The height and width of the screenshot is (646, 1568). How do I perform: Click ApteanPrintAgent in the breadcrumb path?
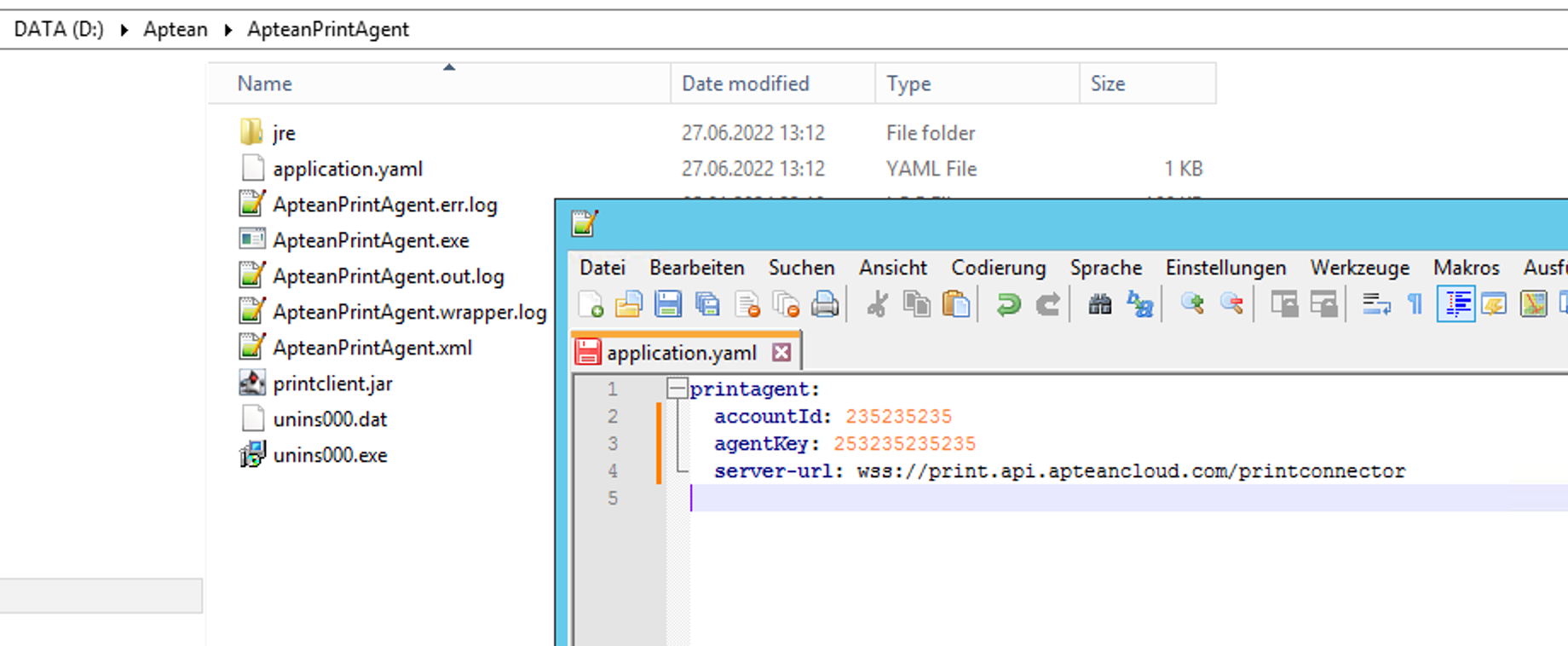pyautogui.click(x=328, y=29)
